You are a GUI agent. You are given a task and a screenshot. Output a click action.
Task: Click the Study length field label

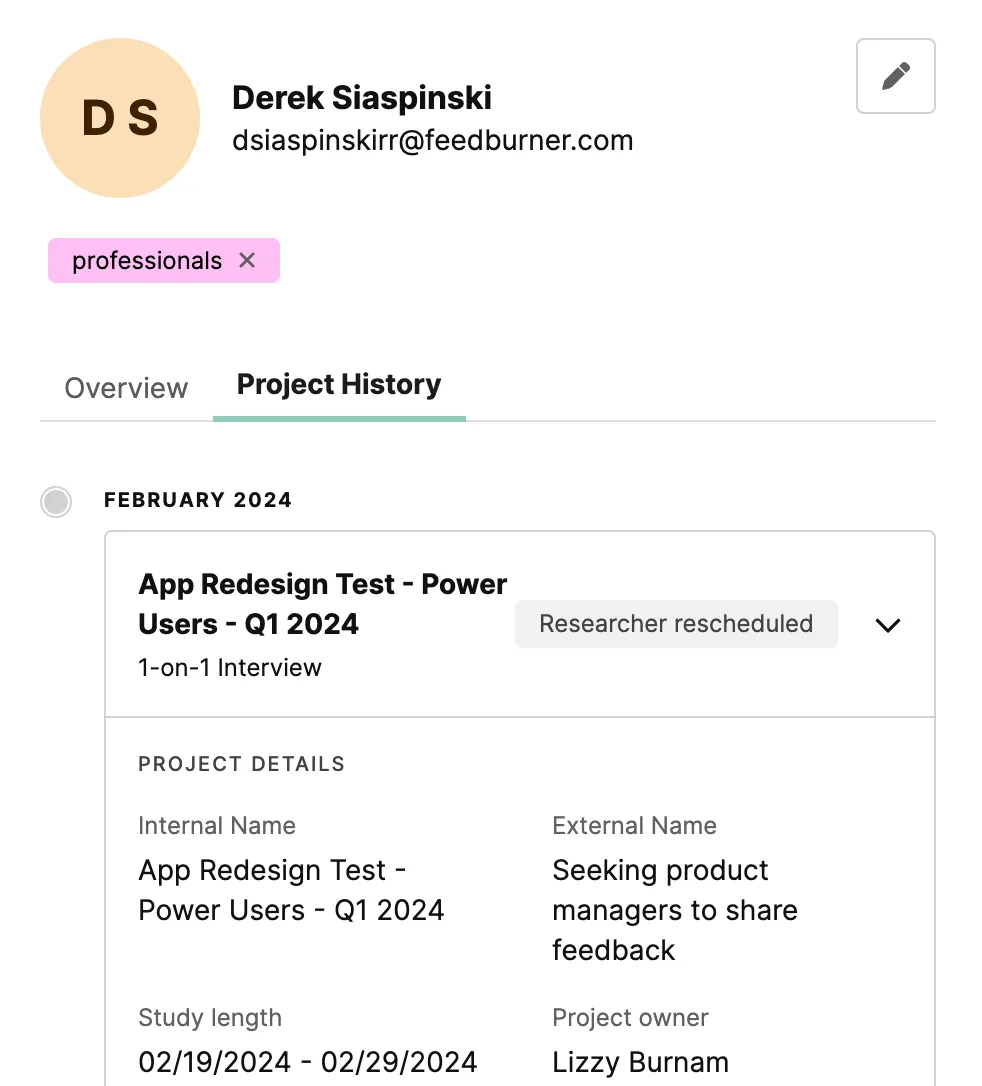coord(210,1017)
